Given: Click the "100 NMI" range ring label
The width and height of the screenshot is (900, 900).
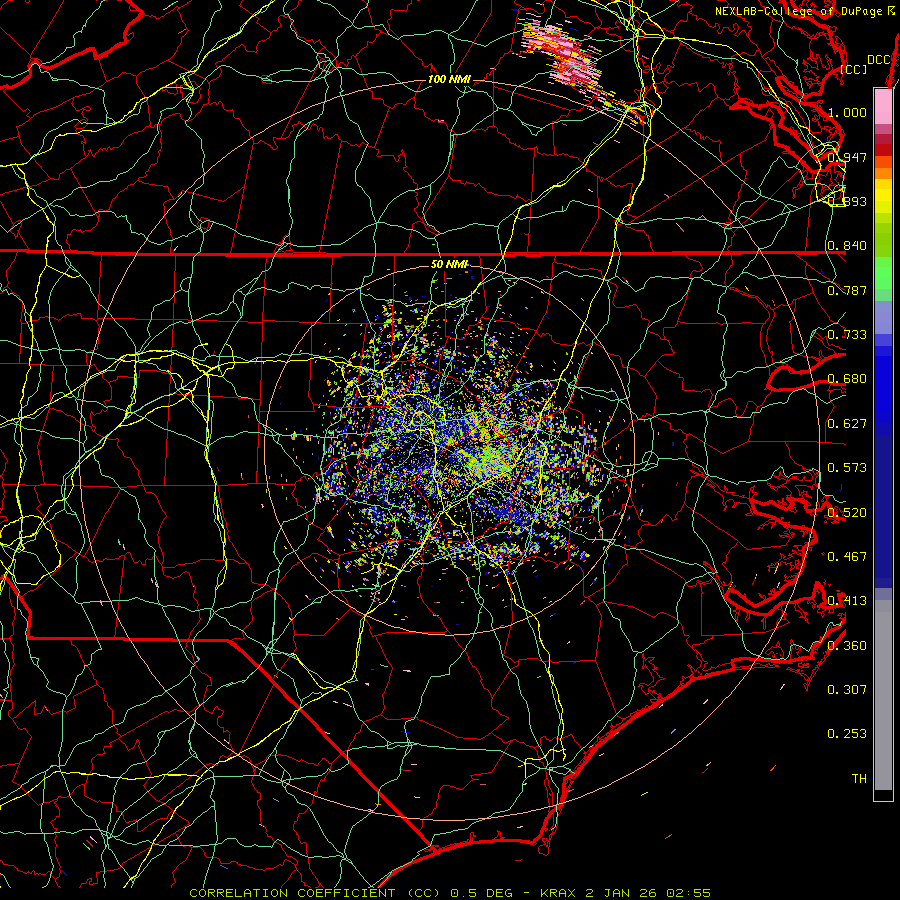Looking at the screenshot, I should [449, 79].
